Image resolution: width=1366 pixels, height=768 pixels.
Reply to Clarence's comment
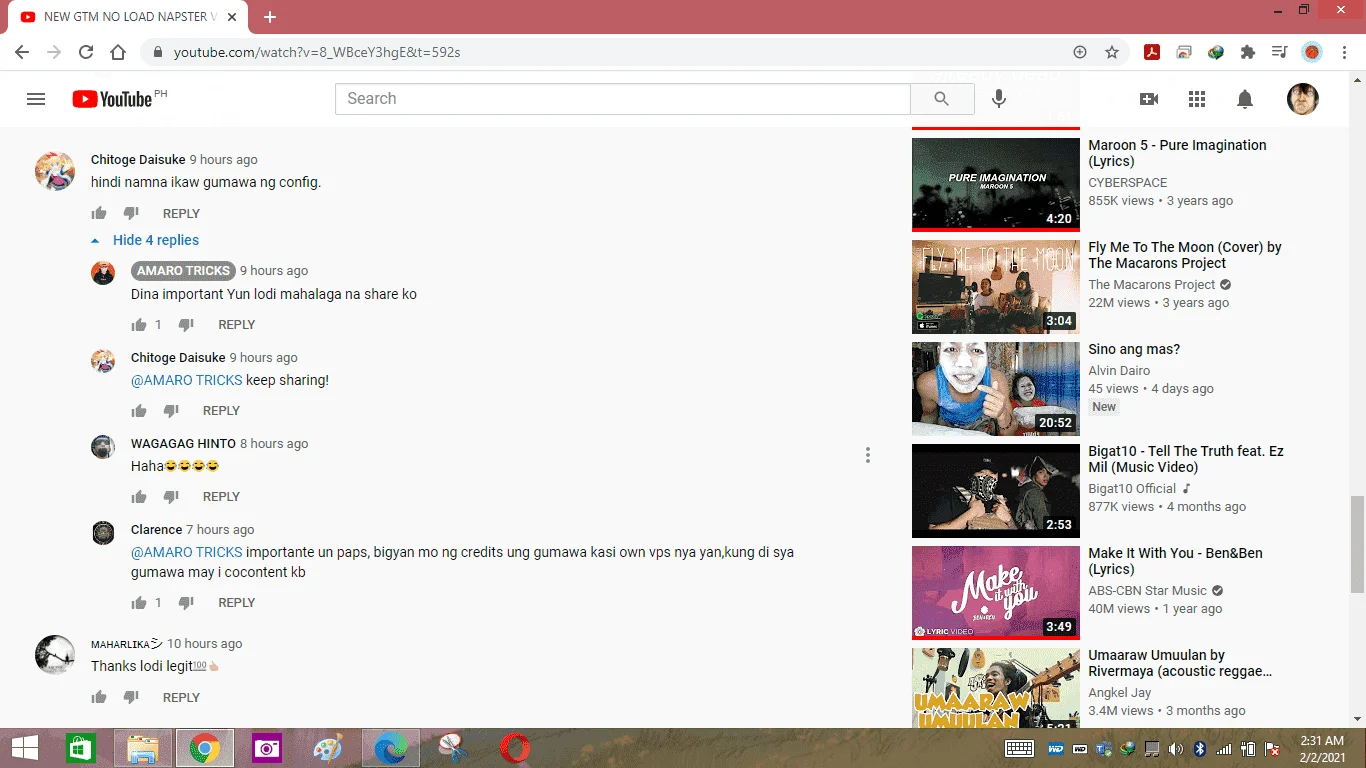(237, 603)
